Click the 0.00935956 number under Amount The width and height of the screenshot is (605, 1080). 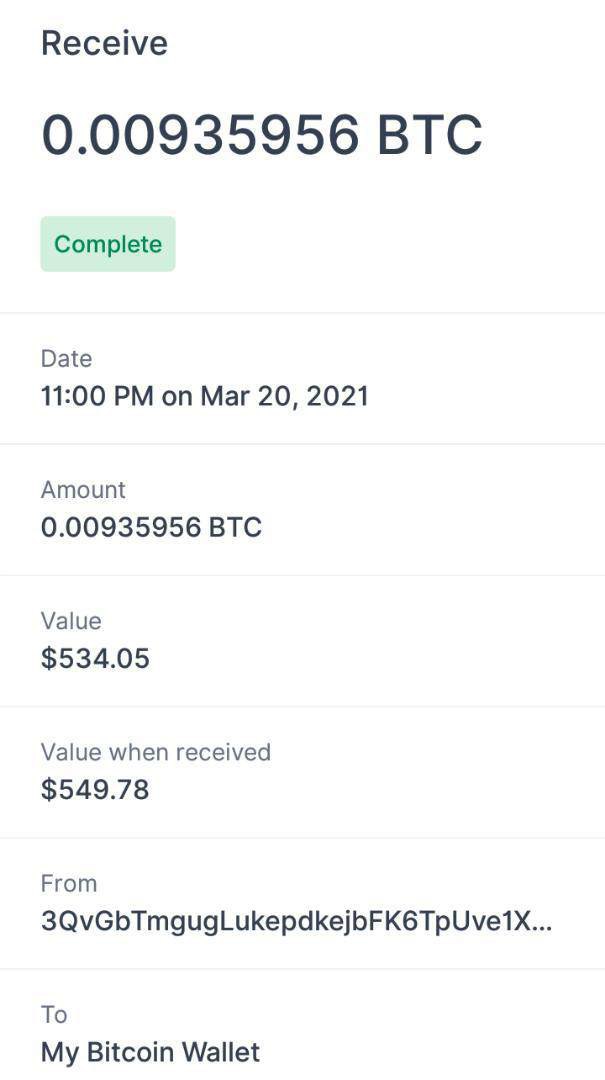[x=120, y=527]
